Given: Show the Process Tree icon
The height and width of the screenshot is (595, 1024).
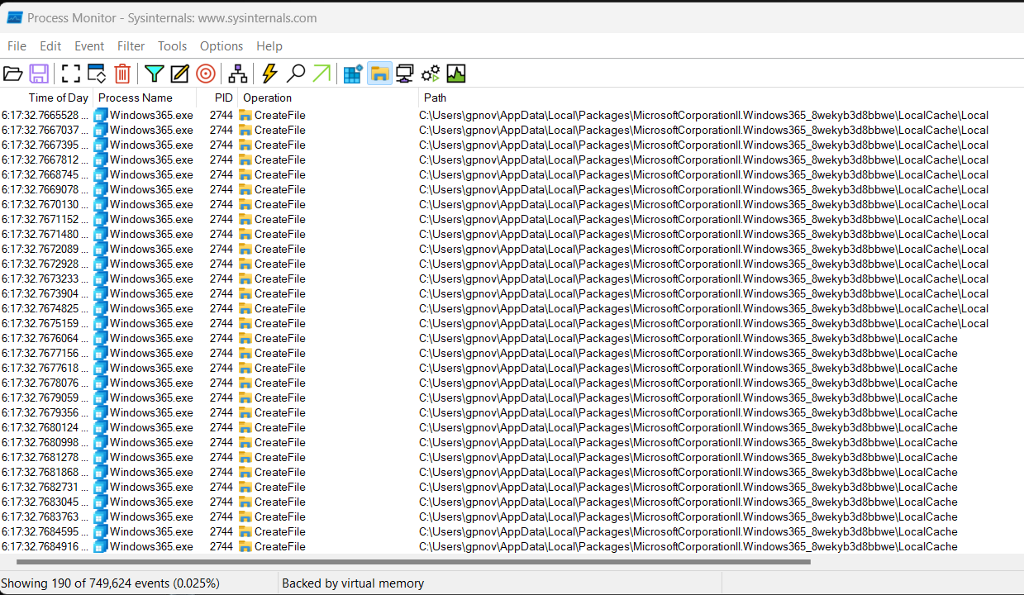Looking at the screenshot, I should pos(238,73).
